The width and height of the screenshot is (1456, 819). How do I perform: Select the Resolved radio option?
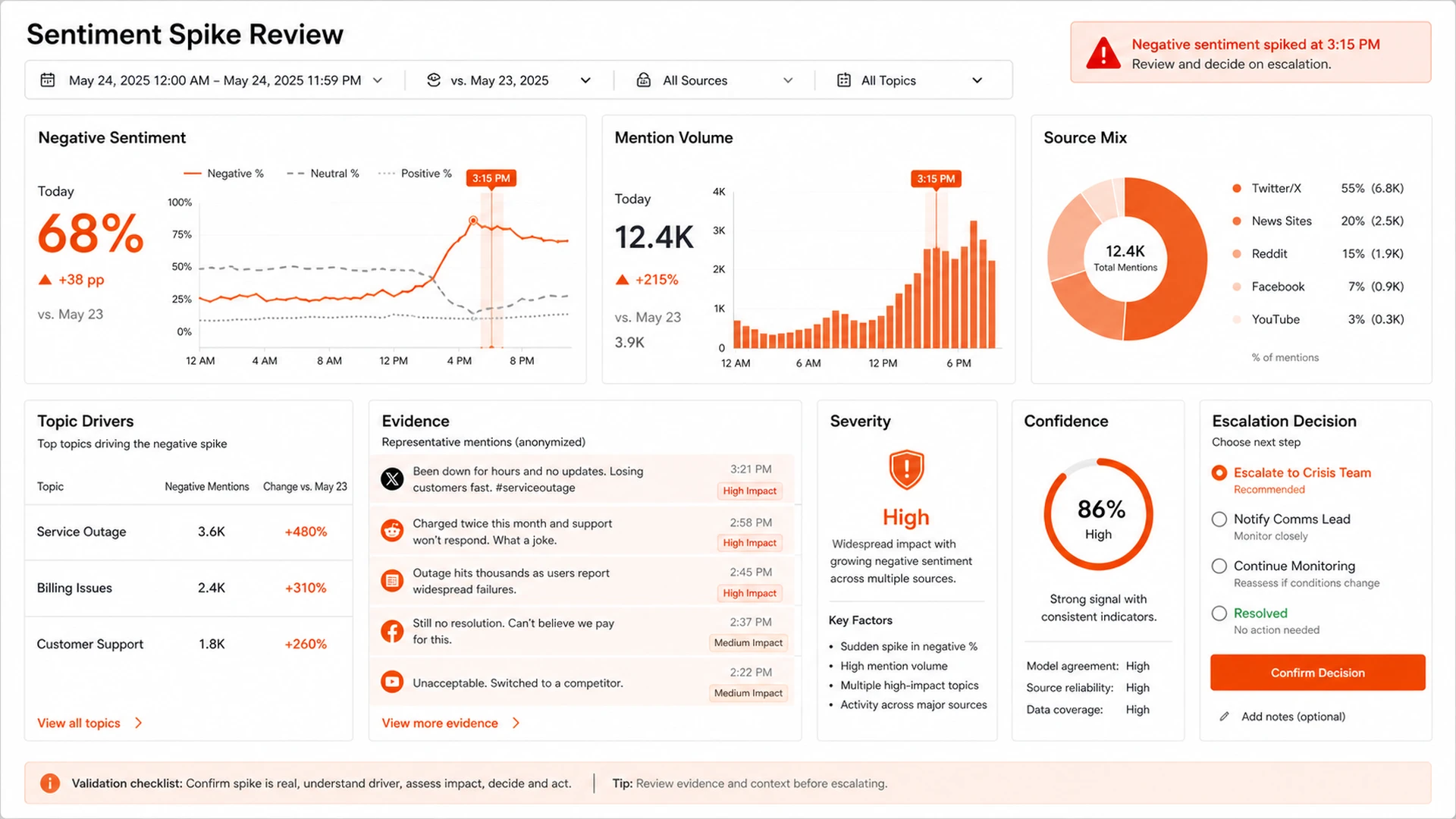1219,613
